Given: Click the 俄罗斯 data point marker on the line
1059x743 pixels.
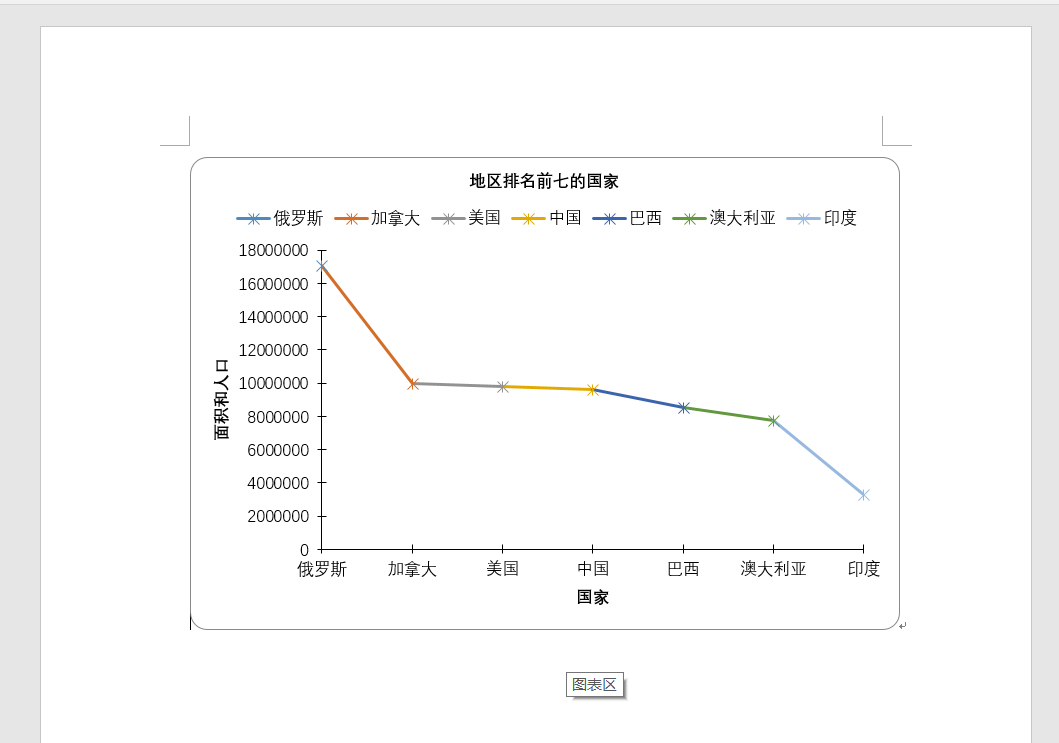Looking at the screenshot, I should coord(322,265).
